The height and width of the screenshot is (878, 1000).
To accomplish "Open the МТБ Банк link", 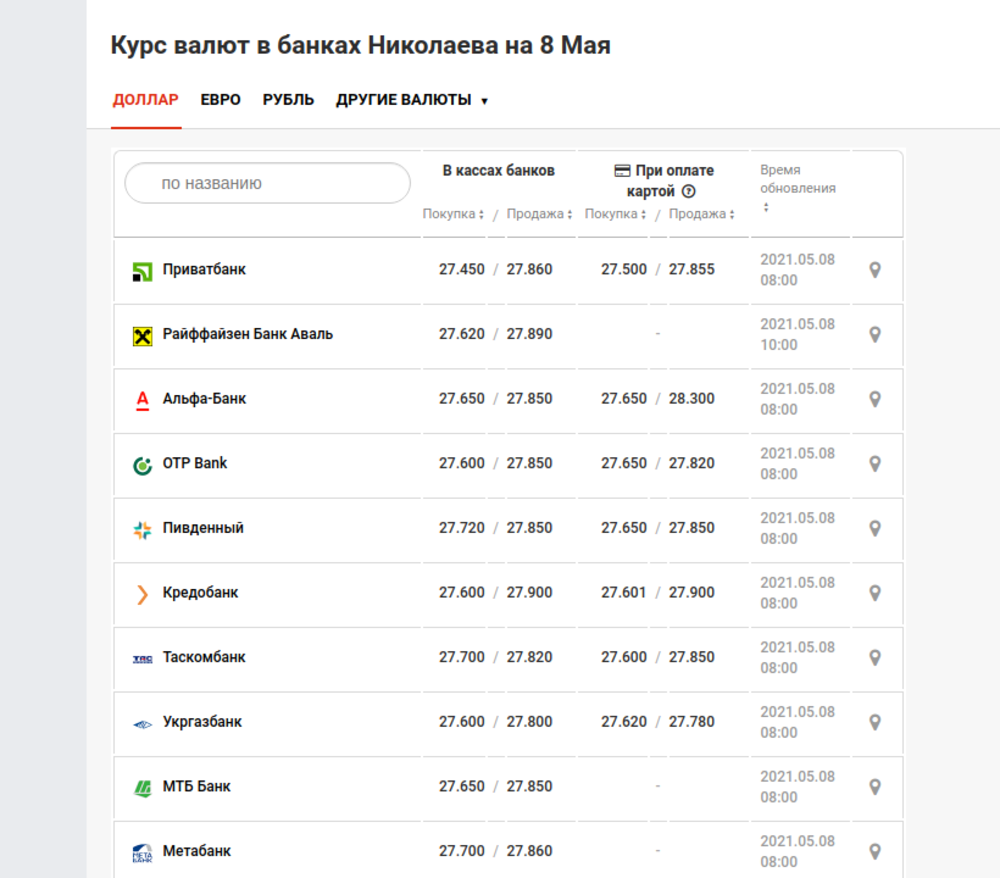I will coord(196,787).
